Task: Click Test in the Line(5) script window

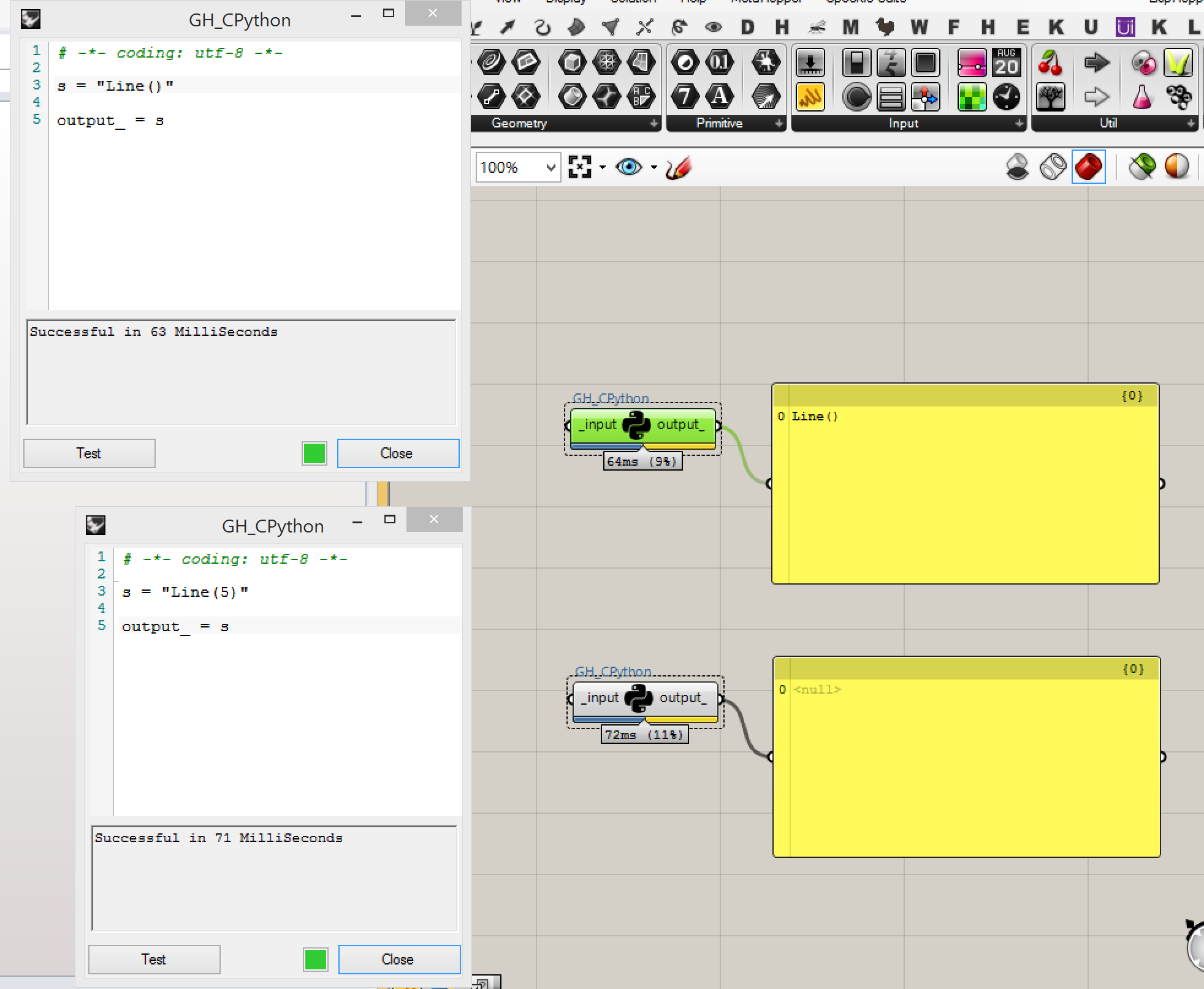Action: tap(154, 960)
